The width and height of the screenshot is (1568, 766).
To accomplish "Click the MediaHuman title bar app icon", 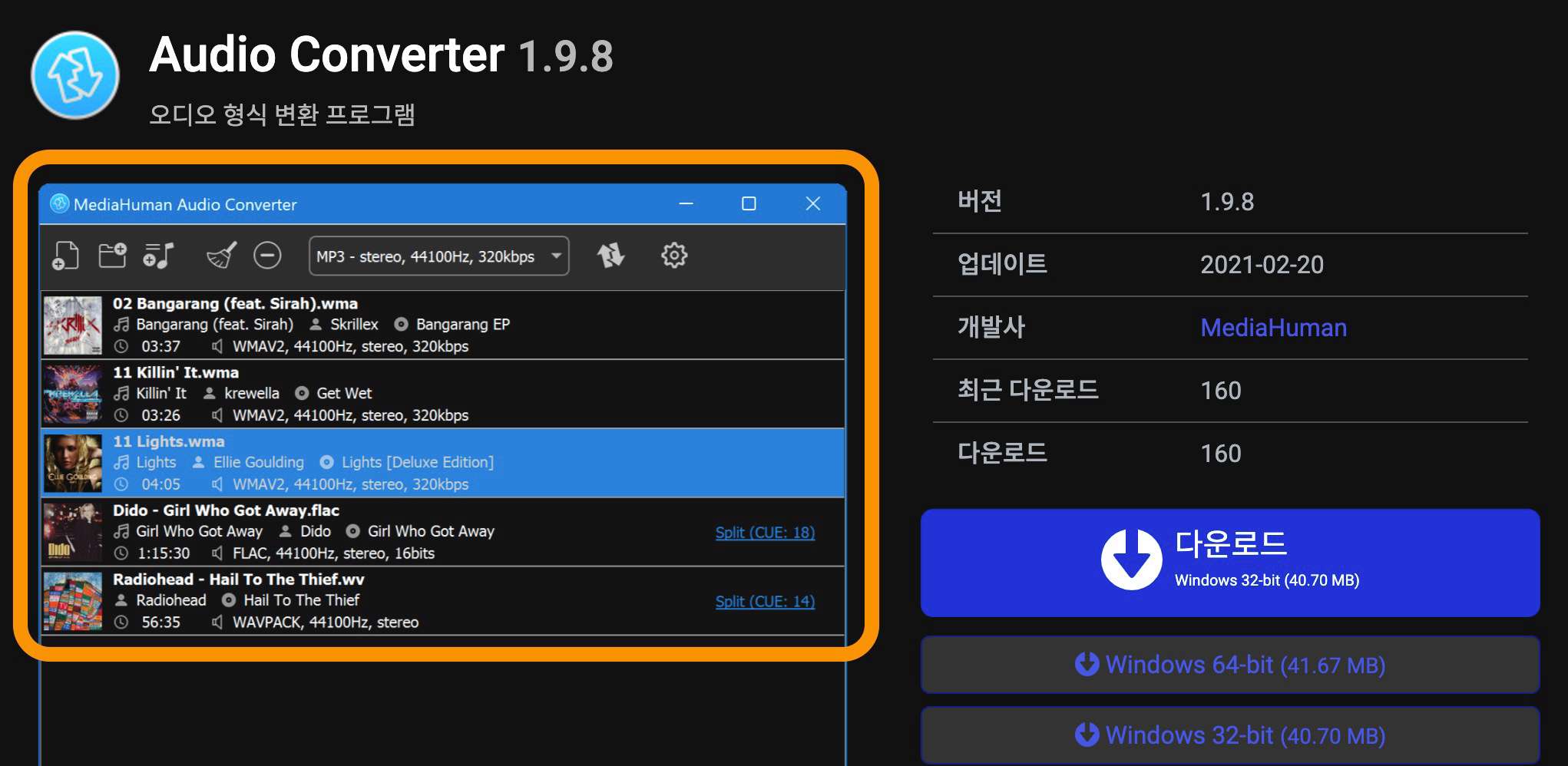I will [x=59, y=203].
